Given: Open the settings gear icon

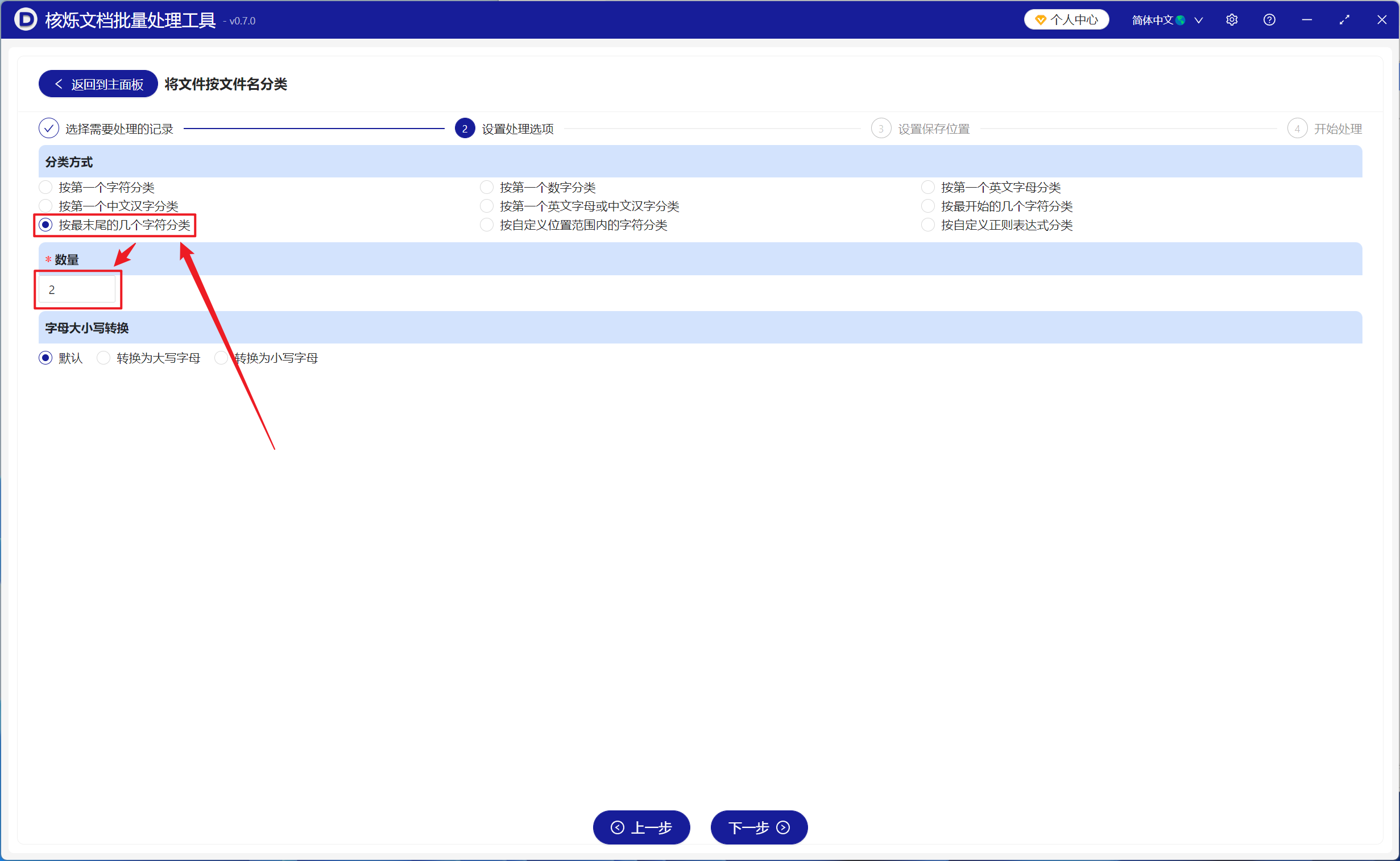Looking at the screenshot, I should click(x=1232, y=20).
